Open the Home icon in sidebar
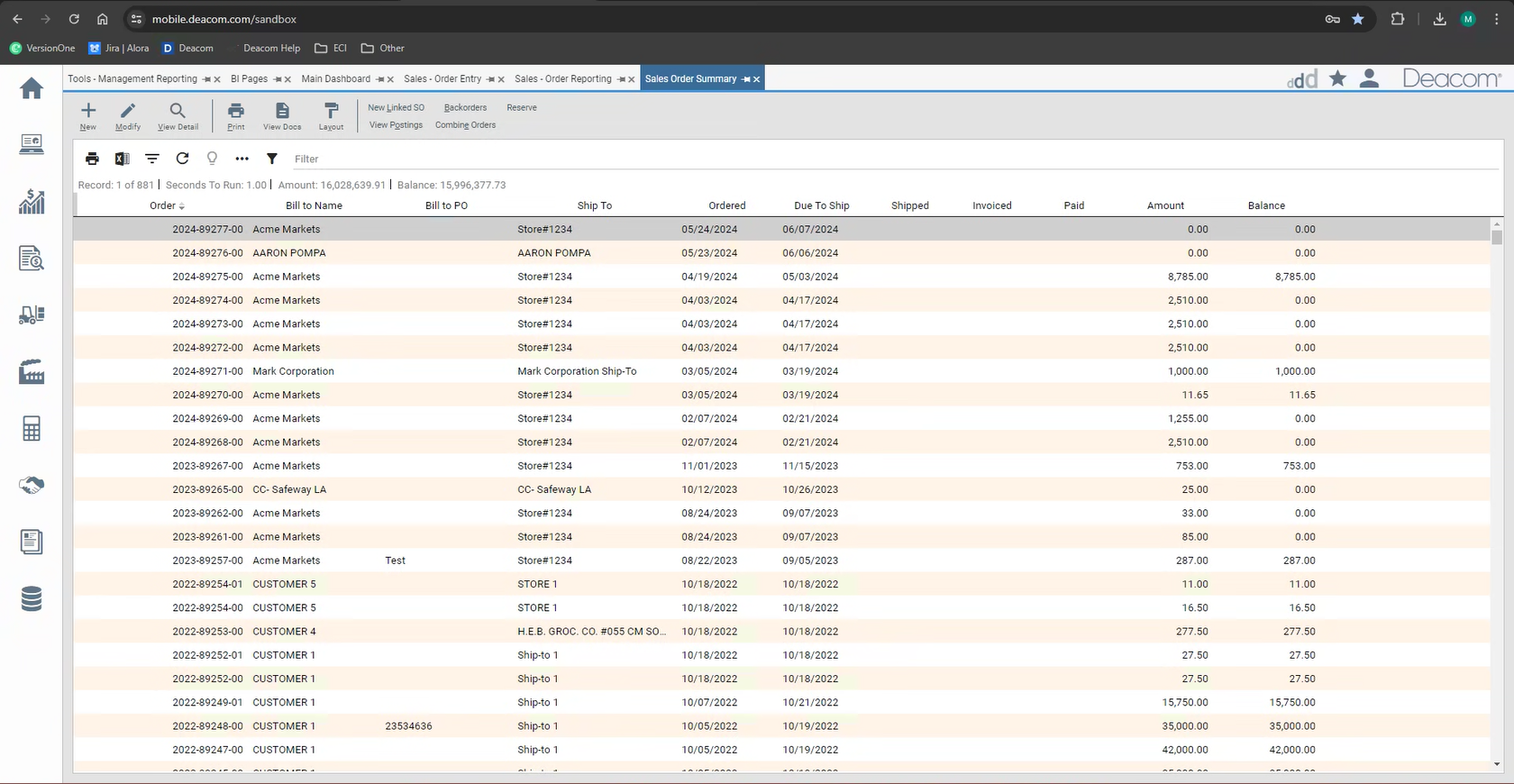 (x=32, y=88)
